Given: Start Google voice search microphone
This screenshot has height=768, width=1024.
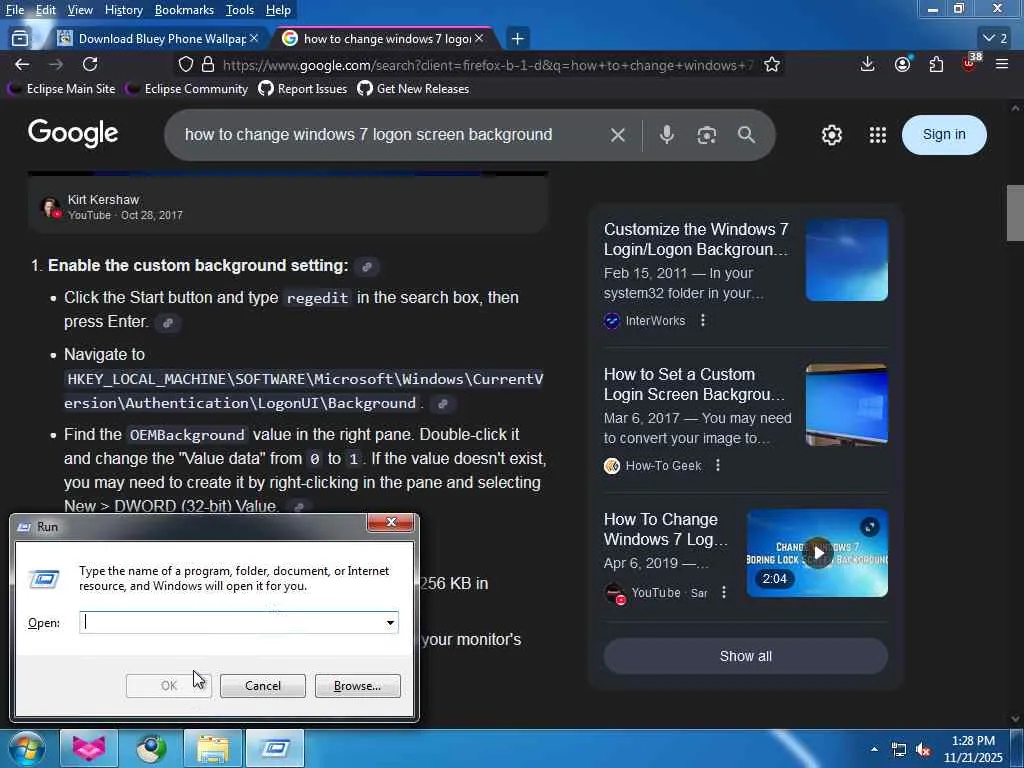Looking at the screenshot, I should [666, 135].
